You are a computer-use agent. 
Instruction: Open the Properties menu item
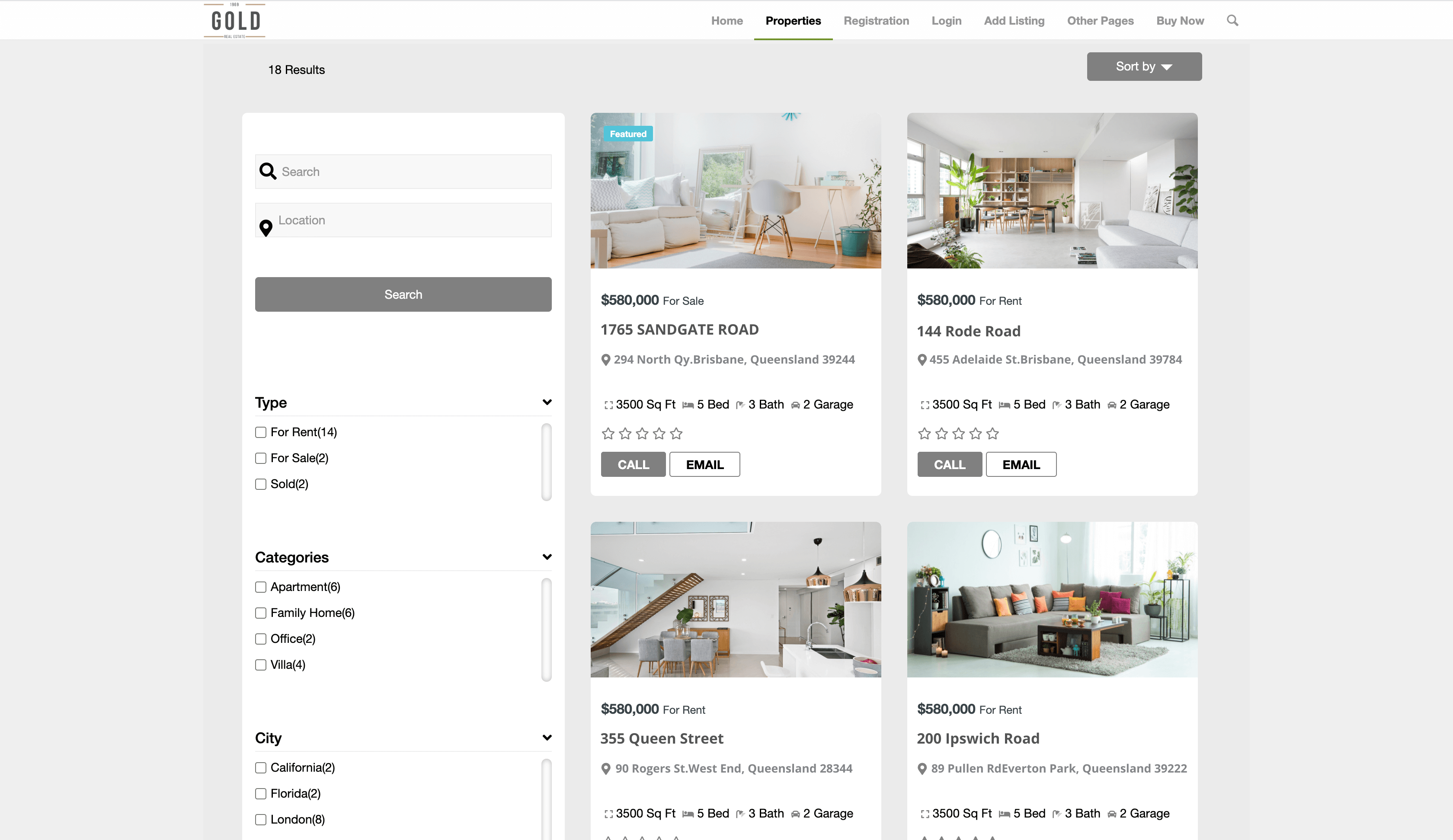(793, 21)
